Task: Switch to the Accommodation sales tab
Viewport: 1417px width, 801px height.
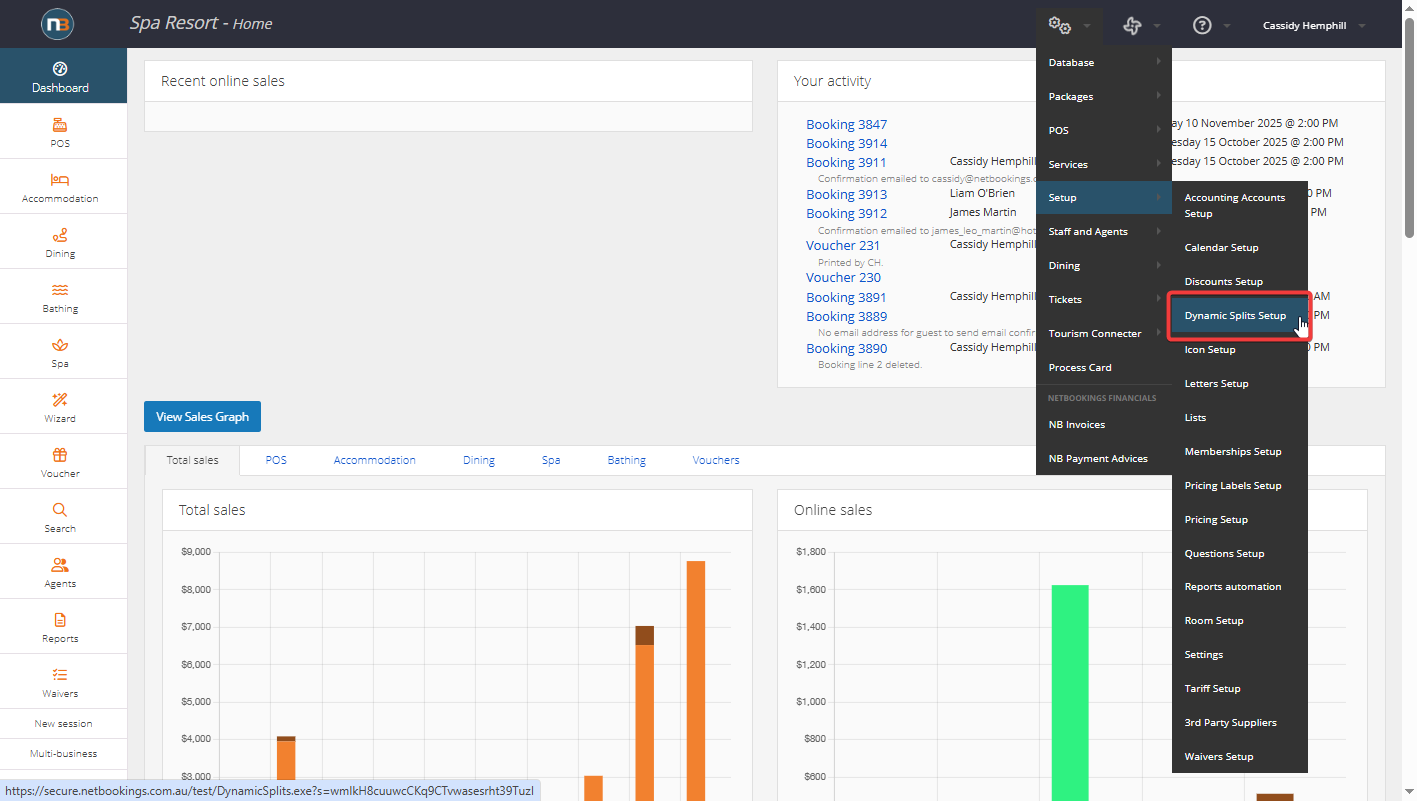Action: (374, 461)
